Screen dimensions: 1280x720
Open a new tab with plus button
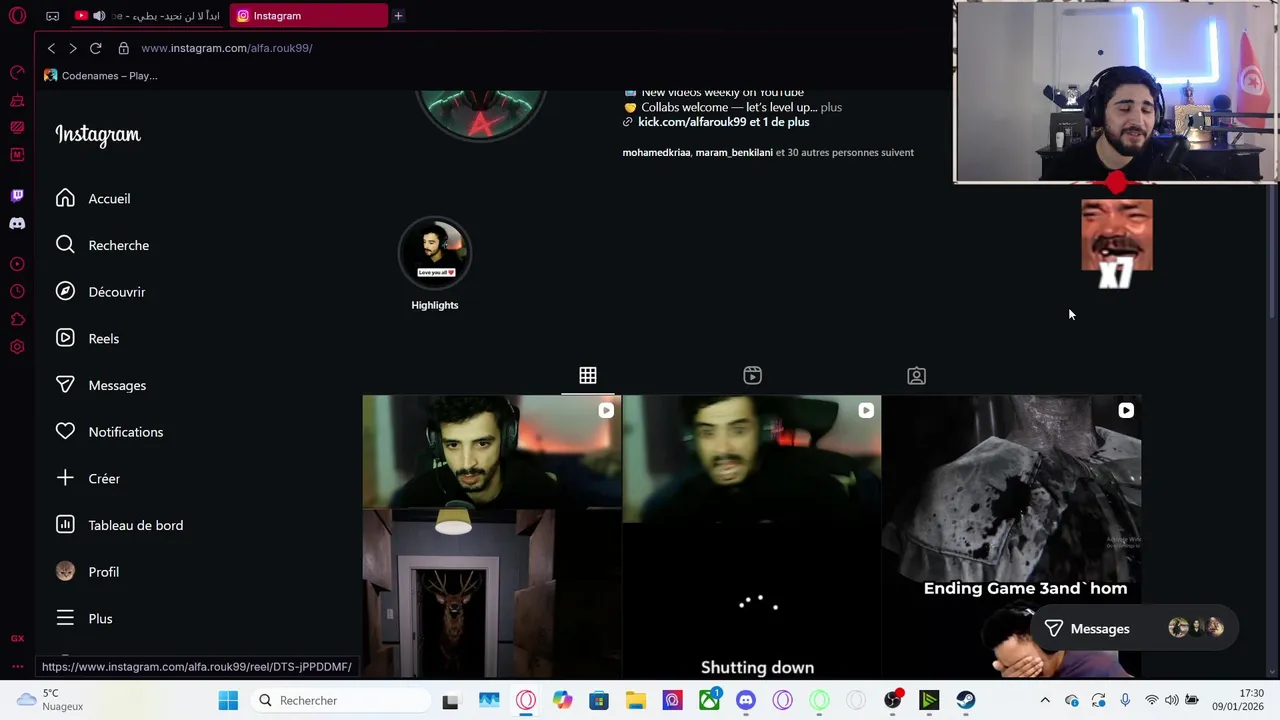tap(398, 16)
